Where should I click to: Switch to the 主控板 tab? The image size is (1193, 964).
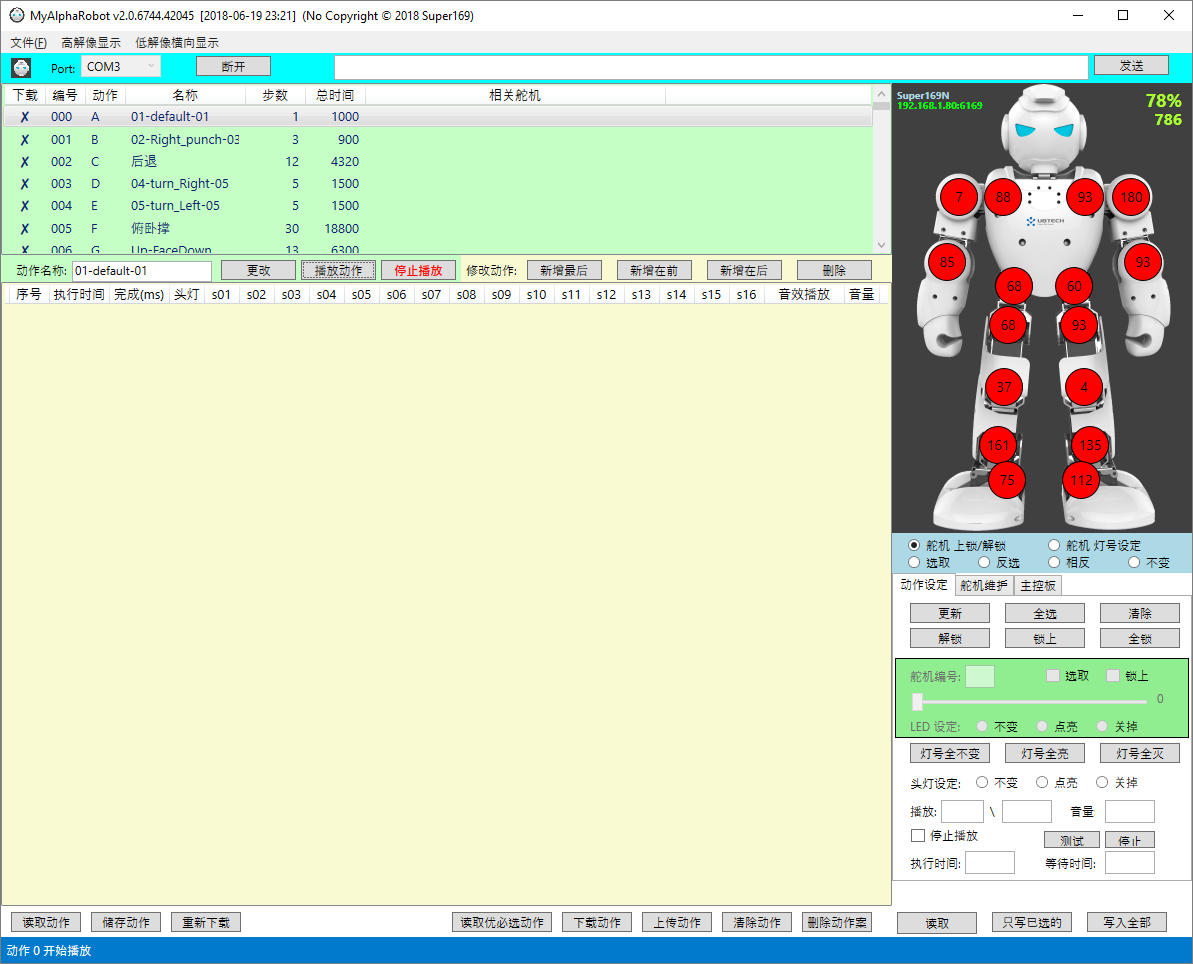pyautogui.click(x=1038, y=585)
